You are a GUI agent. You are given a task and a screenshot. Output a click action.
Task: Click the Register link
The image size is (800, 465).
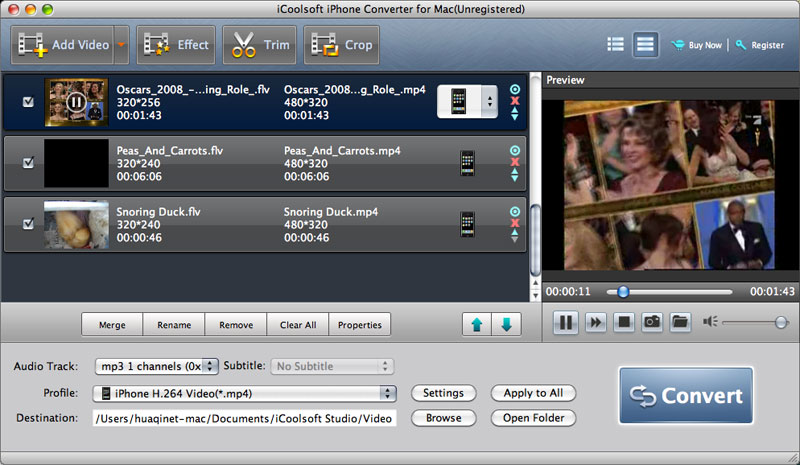click(761, 45)
